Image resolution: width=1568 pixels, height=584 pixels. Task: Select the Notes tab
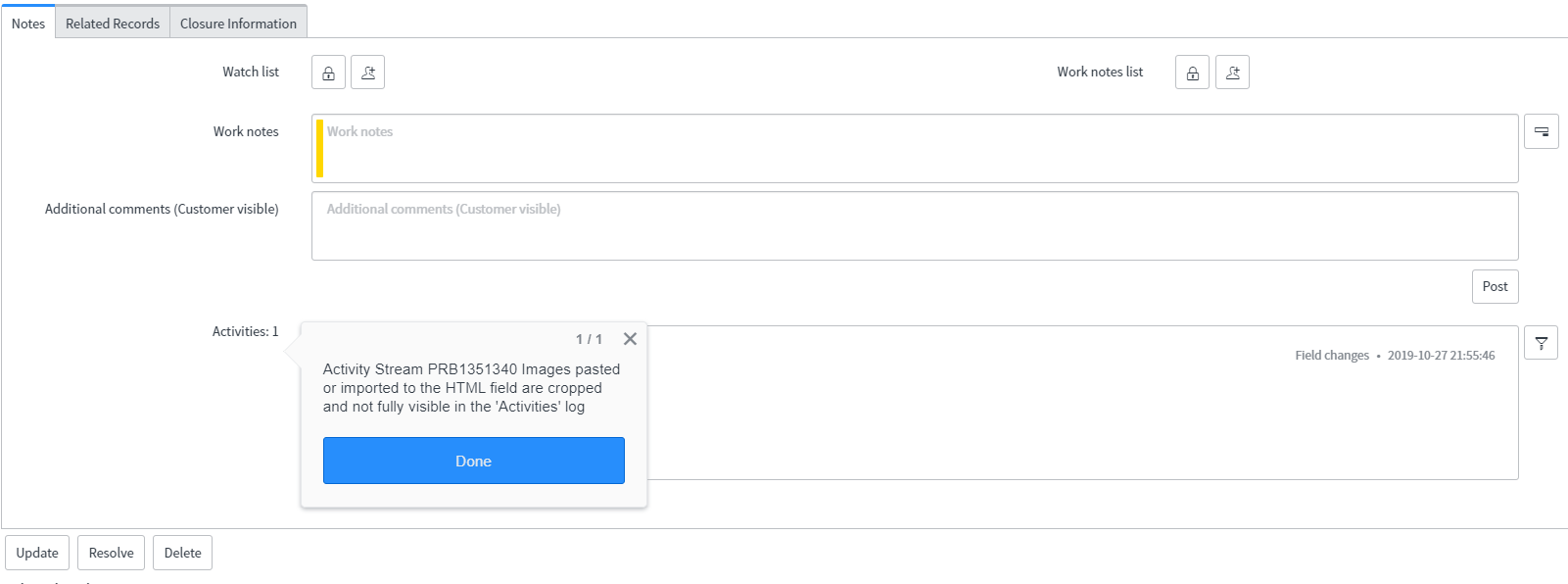tap(28, 24)
